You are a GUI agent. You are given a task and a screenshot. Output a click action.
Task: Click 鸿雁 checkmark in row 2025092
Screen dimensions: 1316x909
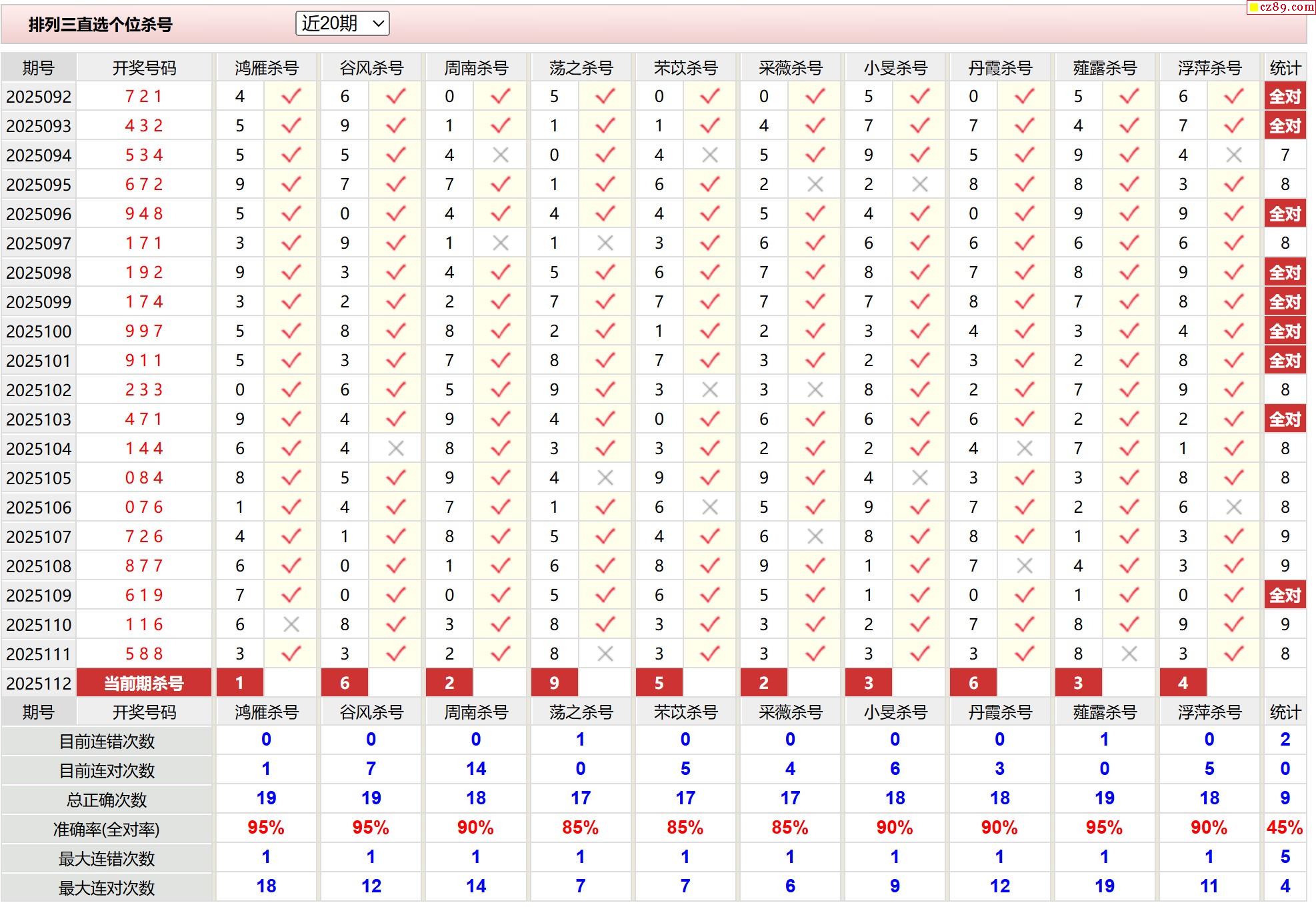291,97
